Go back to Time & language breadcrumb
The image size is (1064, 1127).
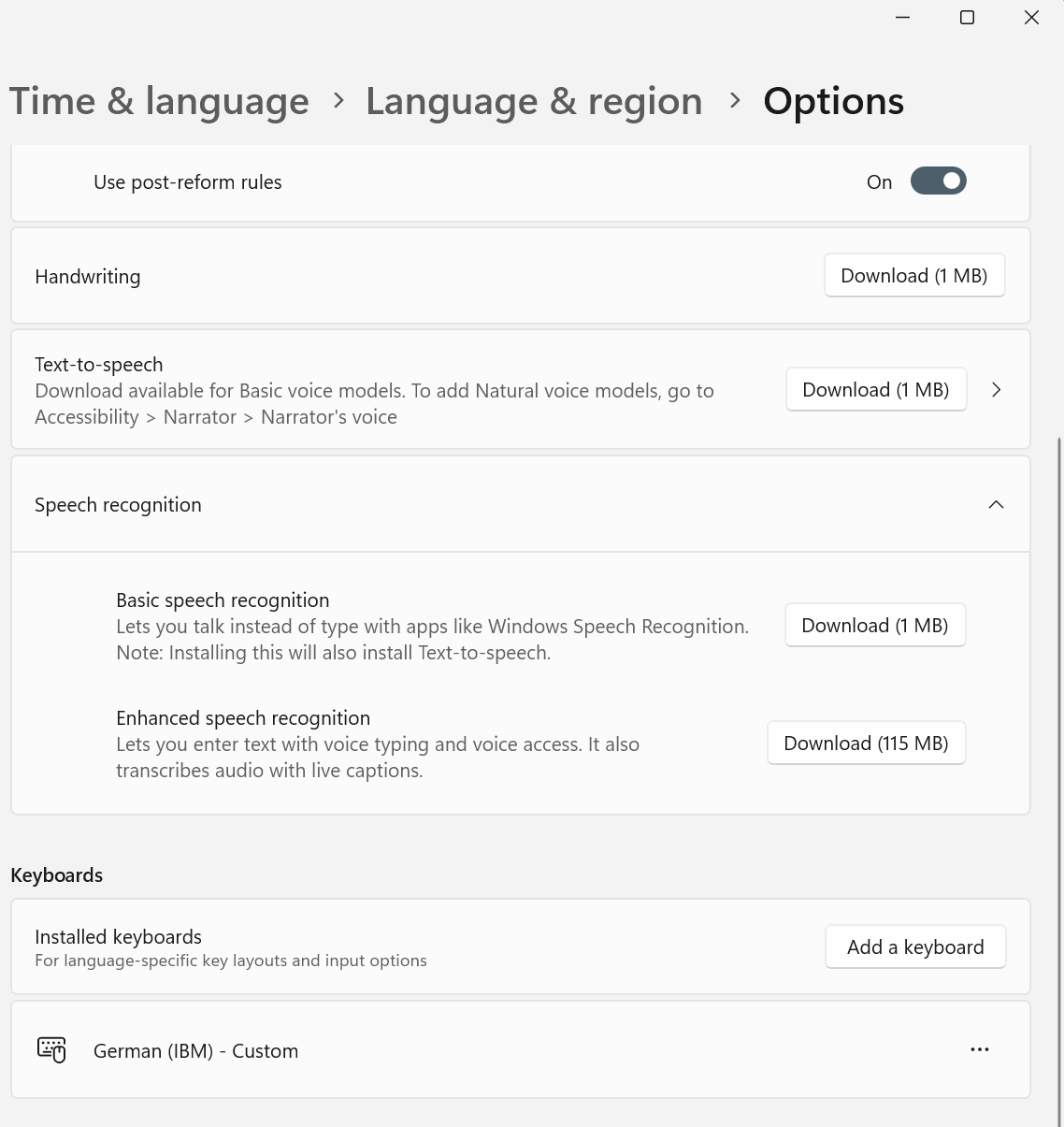pos(159,101)
